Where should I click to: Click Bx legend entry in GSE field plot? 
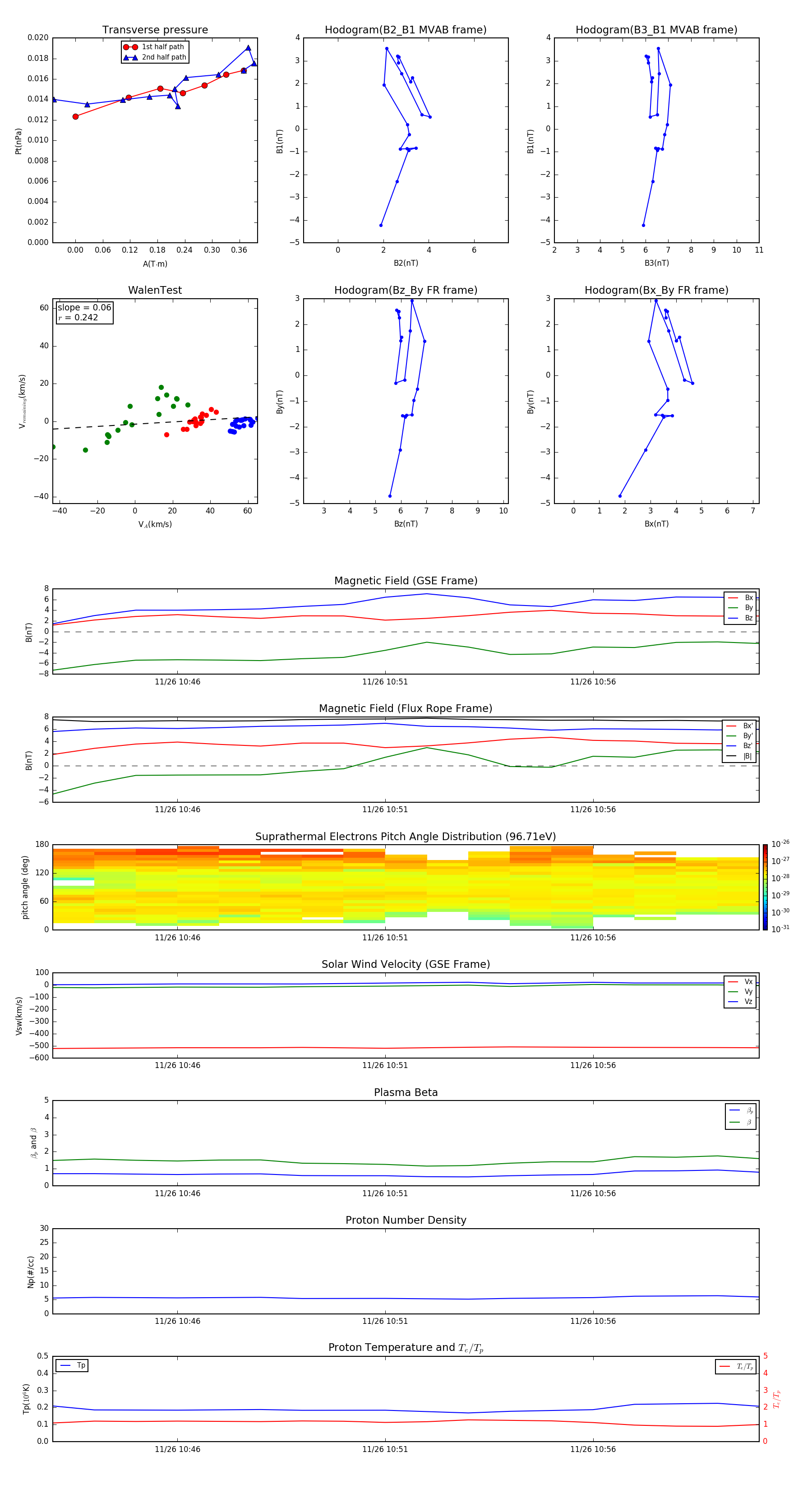tap(740, 598)
